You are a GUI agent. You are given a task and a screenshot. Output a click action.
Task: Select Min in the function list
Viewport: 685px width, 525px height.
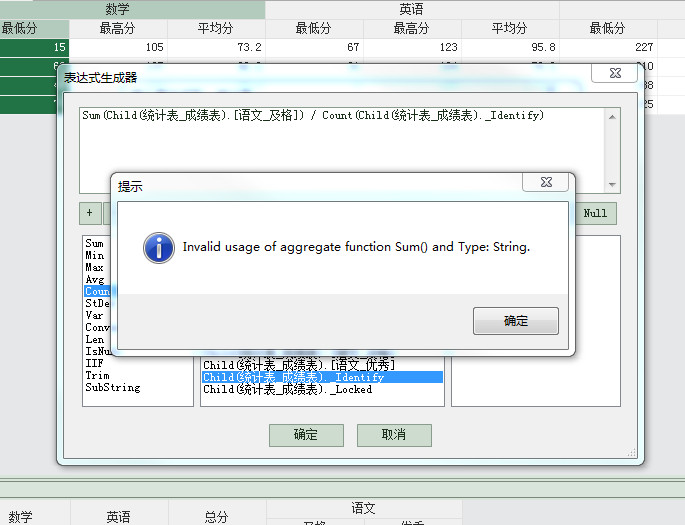[x=94, y=255]
